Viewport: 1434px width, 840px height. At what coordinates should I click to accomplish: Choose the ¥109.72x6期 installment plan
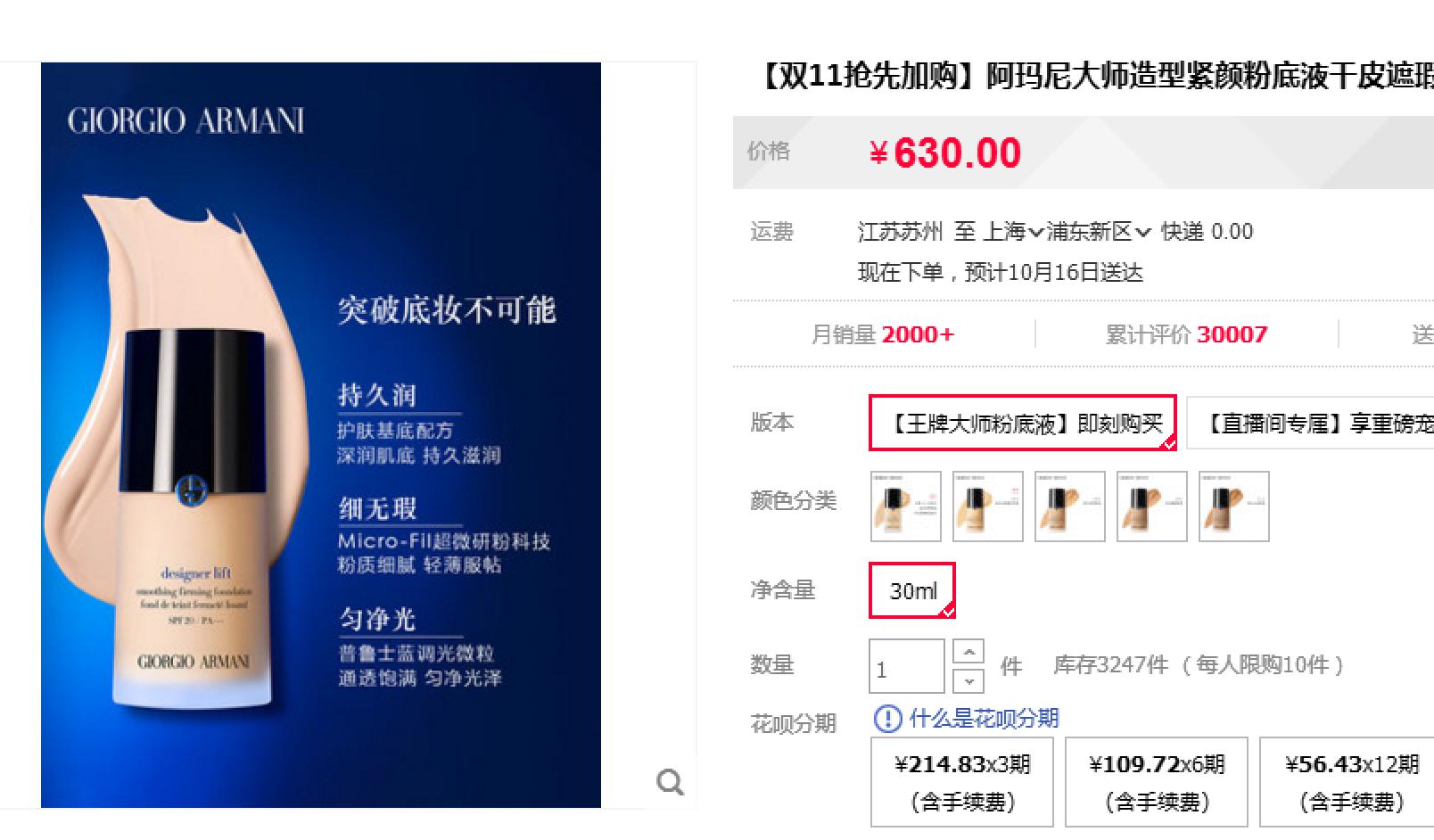(x=1157, y=782)
